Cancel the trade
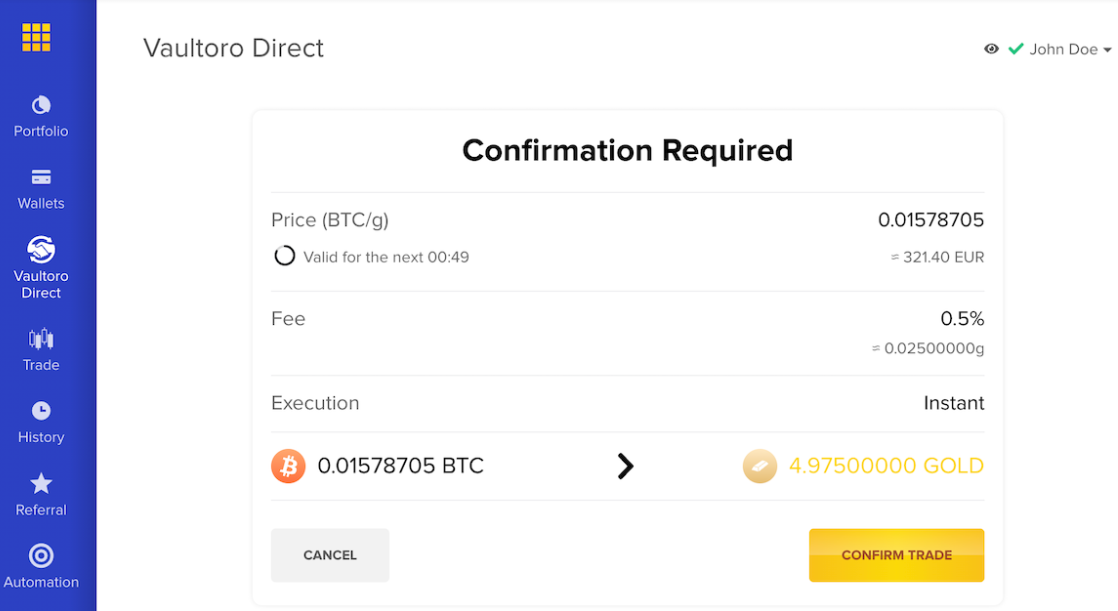 [330, 555]
